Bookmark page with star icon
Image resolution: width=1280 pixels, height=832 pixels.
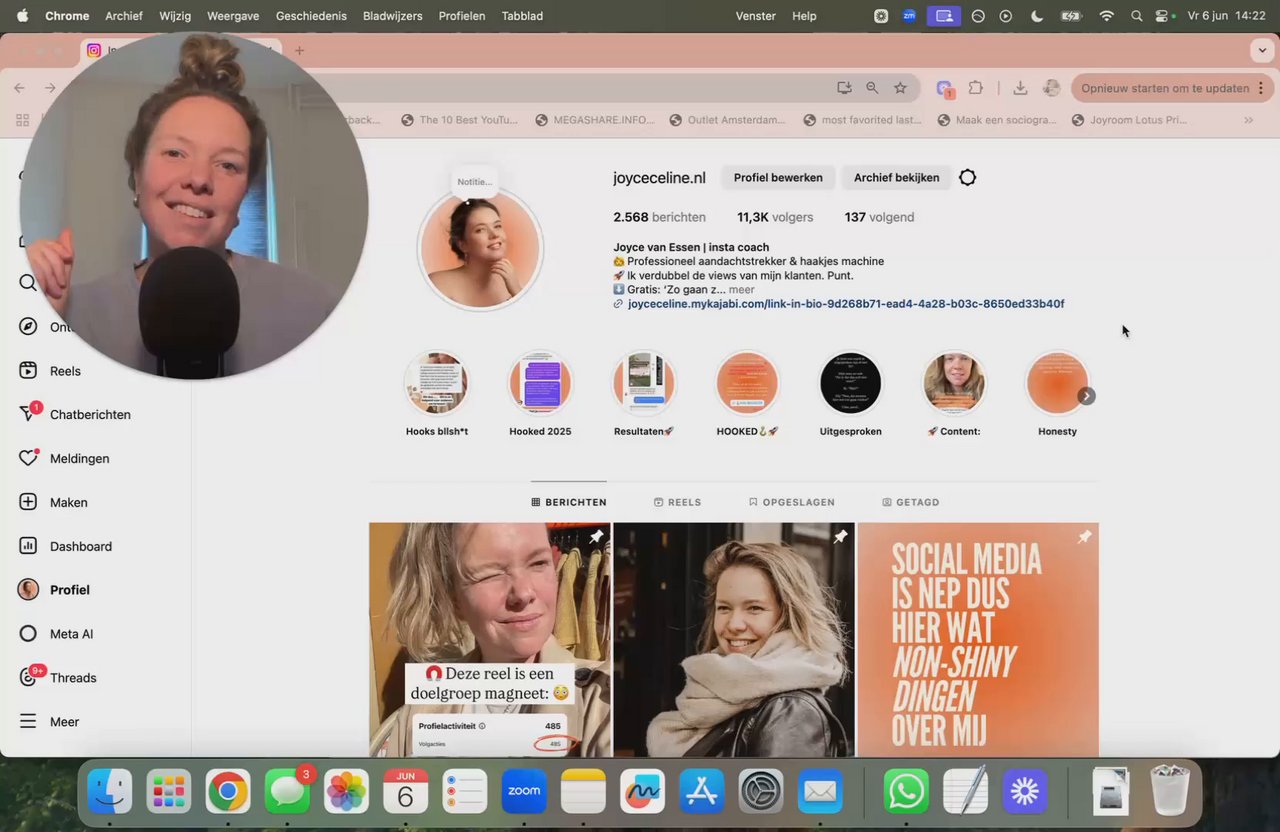click(900, 88)
